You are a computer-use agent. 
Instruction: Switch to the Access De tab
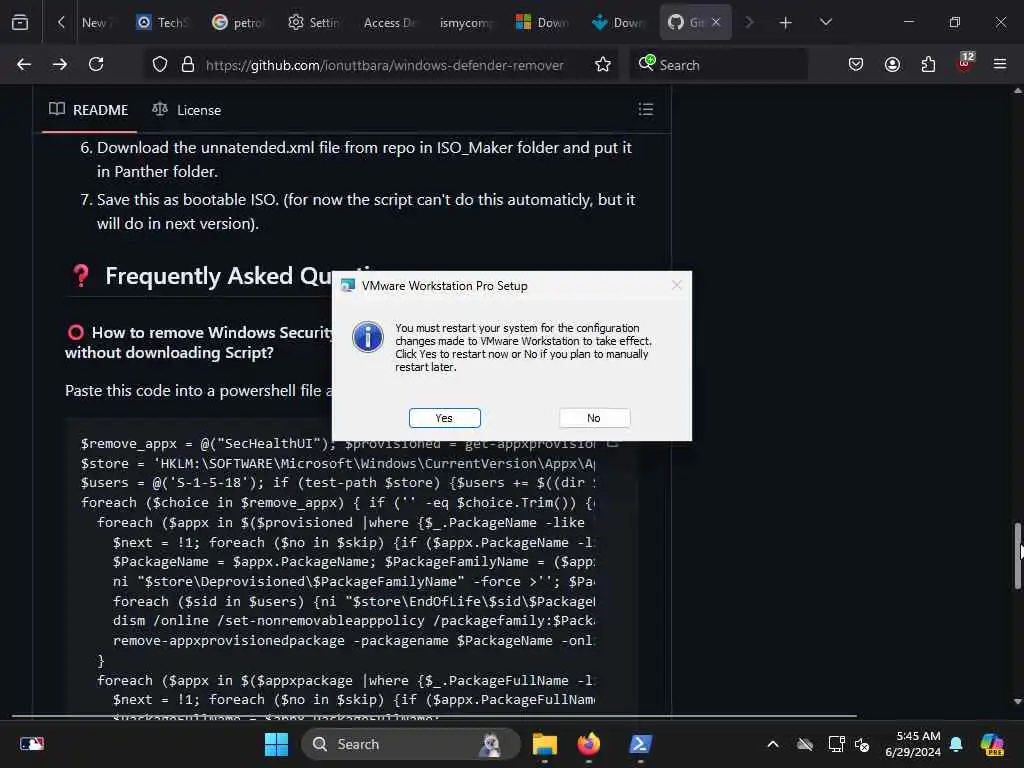click(x=389, y=22)
